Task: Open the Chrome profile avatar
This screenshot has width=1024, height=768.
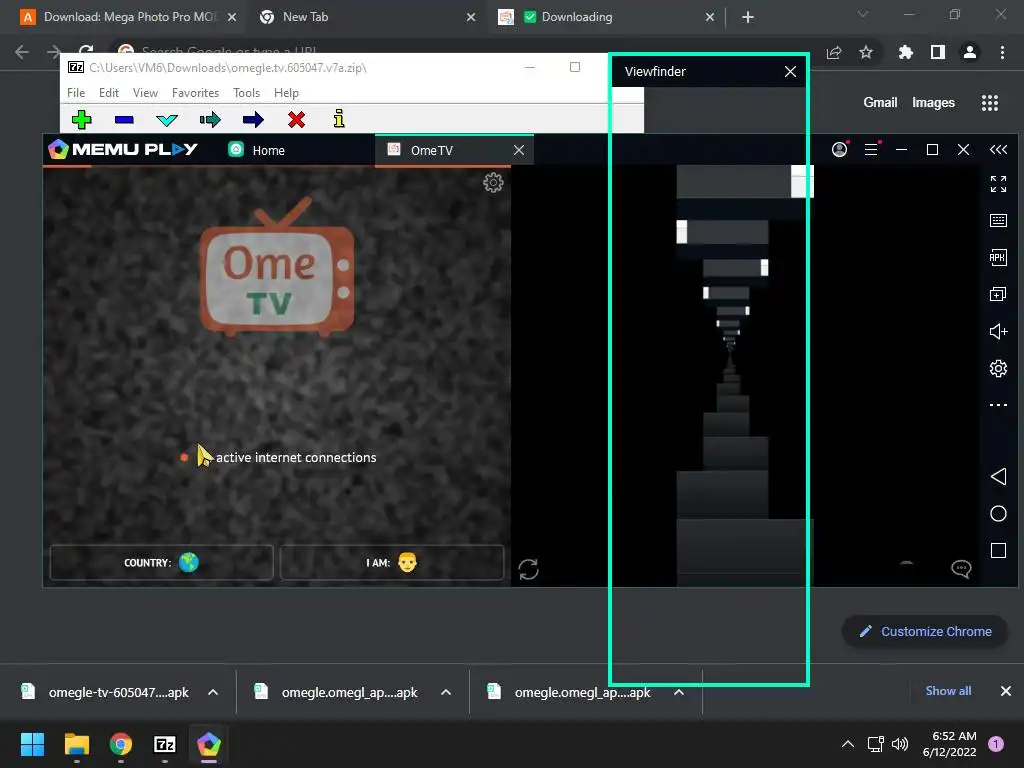Action: pyautogui.click(x=970, y=52)
